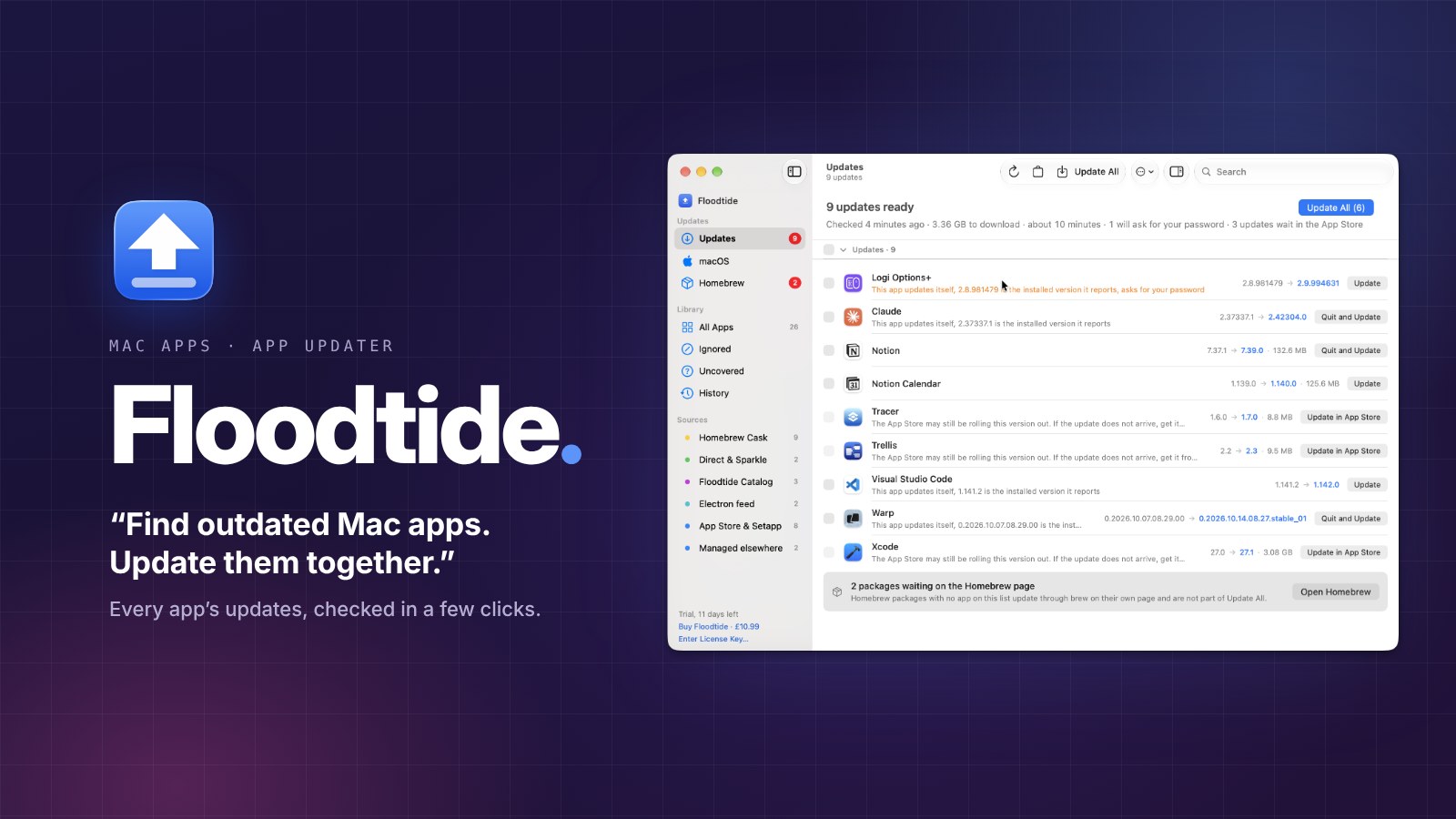
Task: Click the Claude app icon
Action: point(853,317)
